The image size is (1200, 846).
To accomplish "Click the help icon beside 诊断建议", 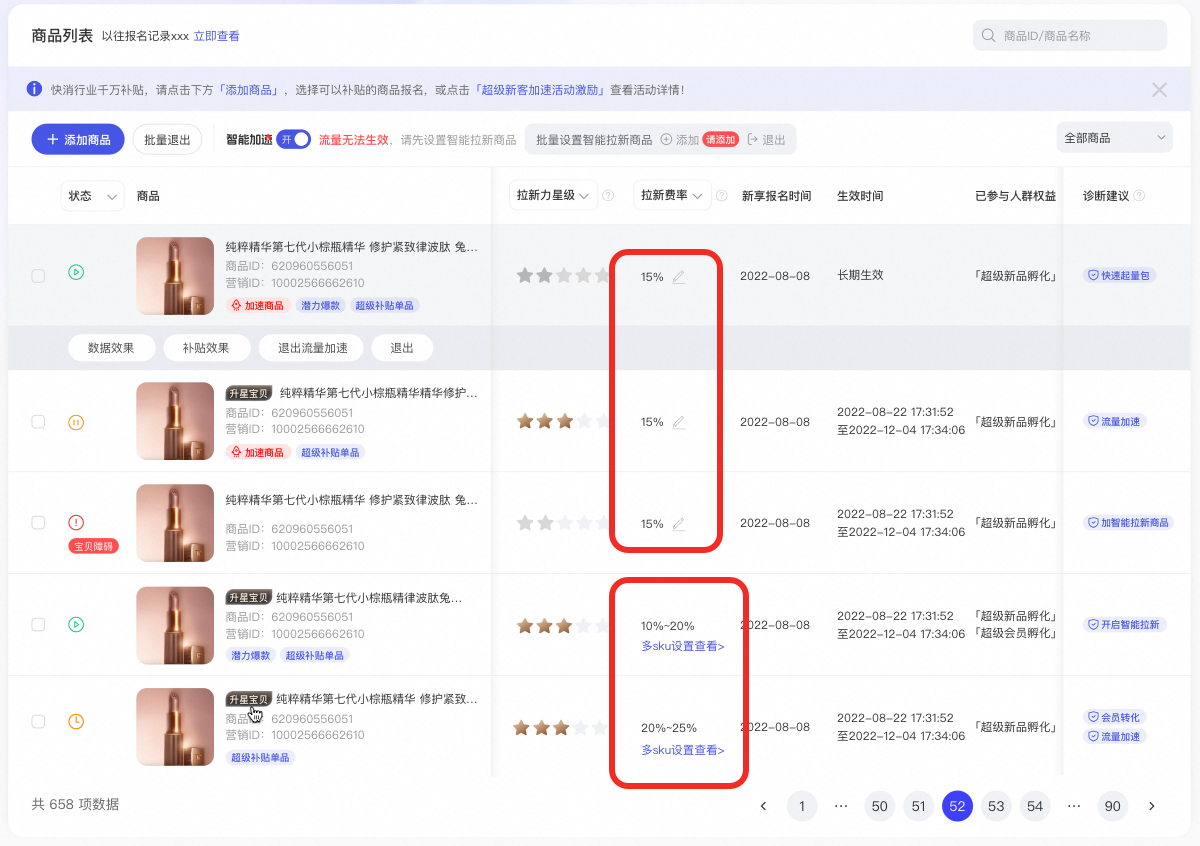I will click(x=1139, y=196).
